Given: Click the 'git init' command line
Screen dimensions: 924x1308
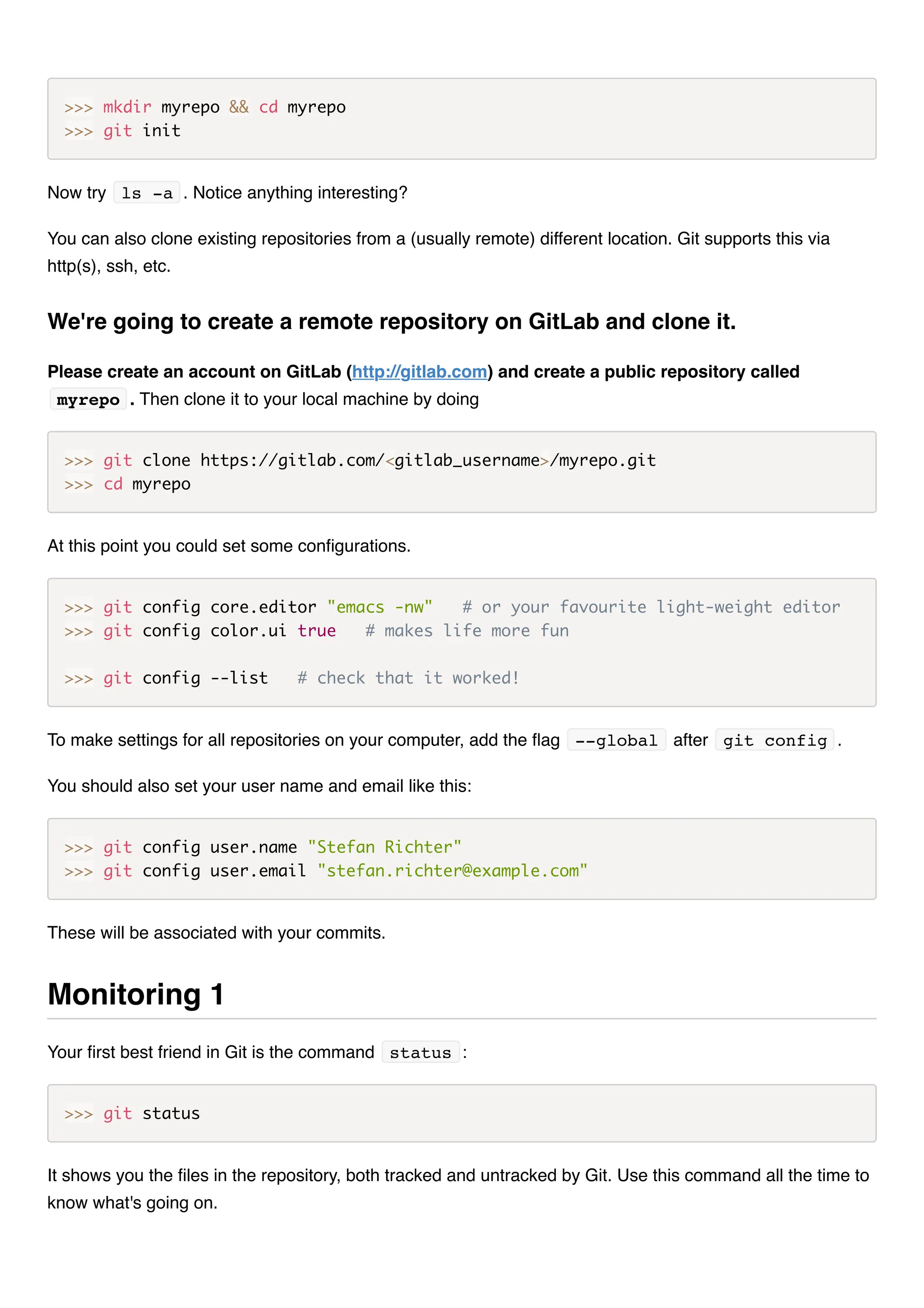Looking at the screenshot, I should click(x=122, y=131).
